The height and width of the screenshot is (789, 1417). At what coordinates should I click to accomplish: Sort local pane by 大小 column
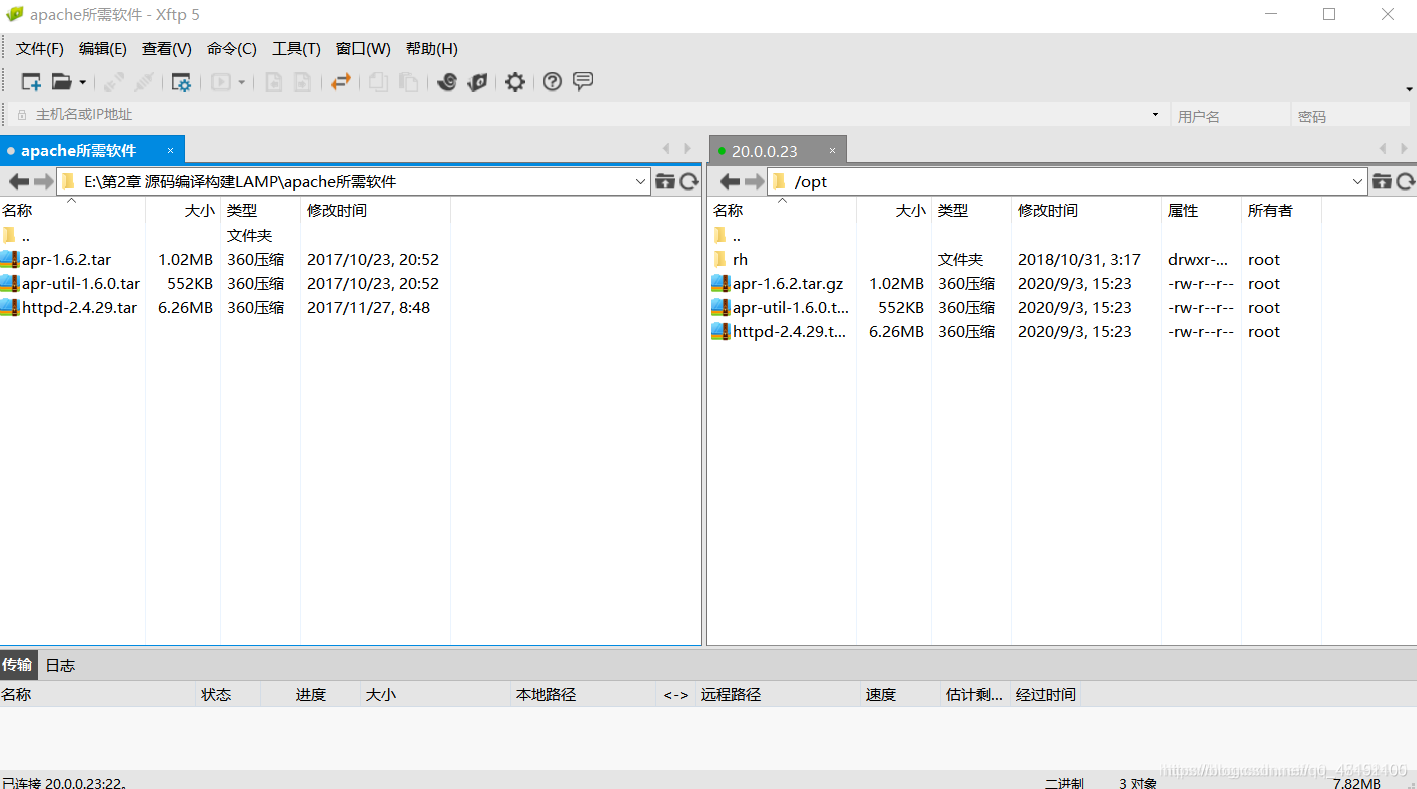183,210
